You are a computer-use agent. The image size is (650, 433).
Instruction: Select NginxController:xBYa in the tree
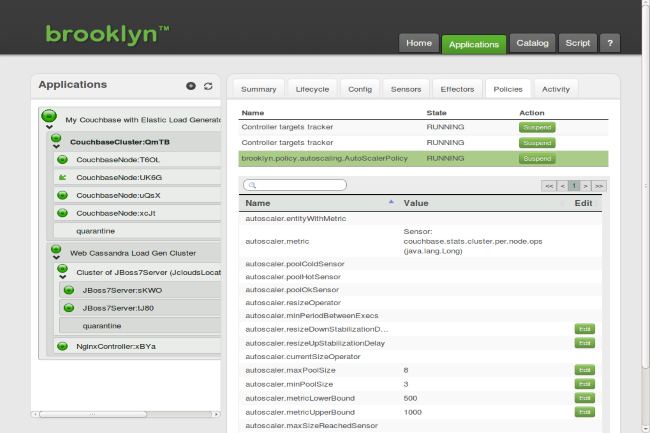pyautogui.click(x=137, y=346)
